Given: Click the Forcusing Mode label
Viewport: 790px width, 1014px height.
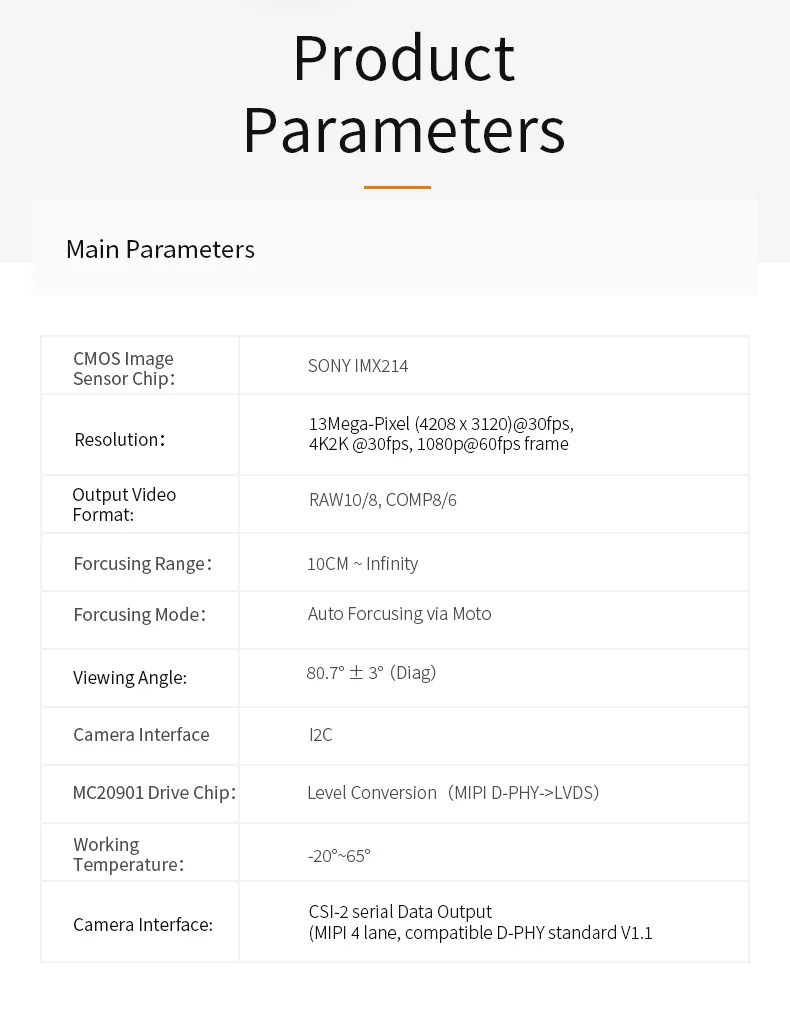Looking at the screenshot, I should point(139,615).
